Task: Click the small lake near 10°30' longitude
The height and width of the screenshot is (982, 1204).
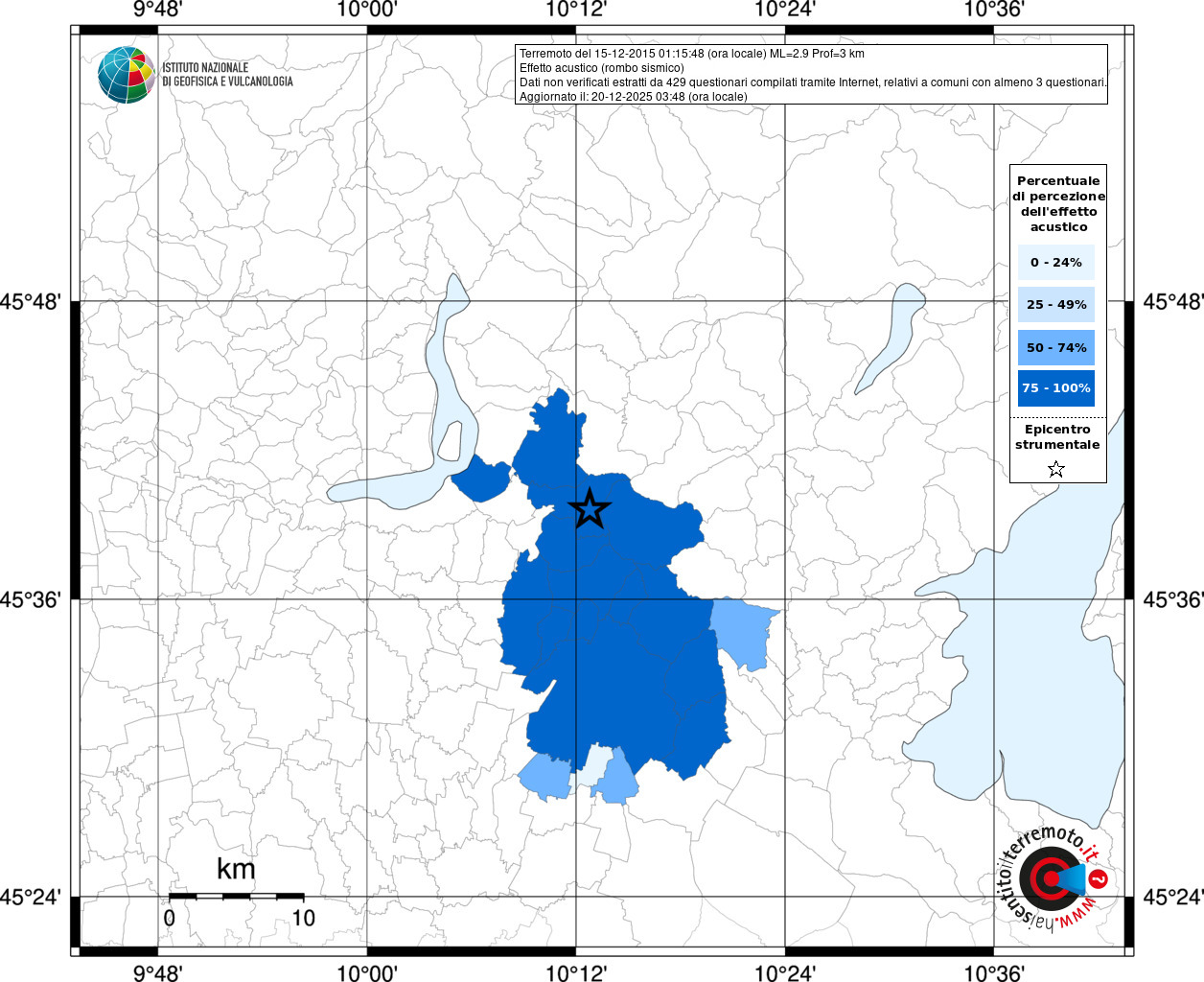Action: point(891,336)
